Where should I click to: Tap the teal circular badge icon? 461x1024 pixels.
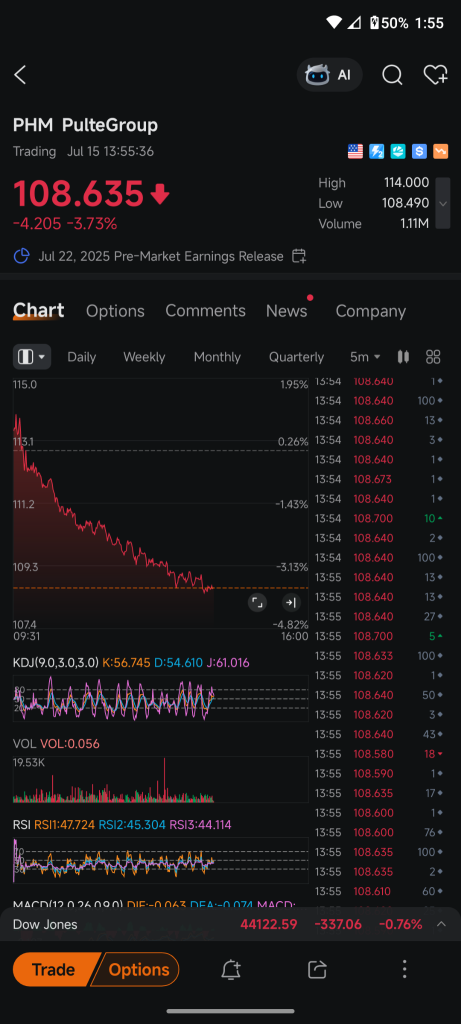(398, 152)
